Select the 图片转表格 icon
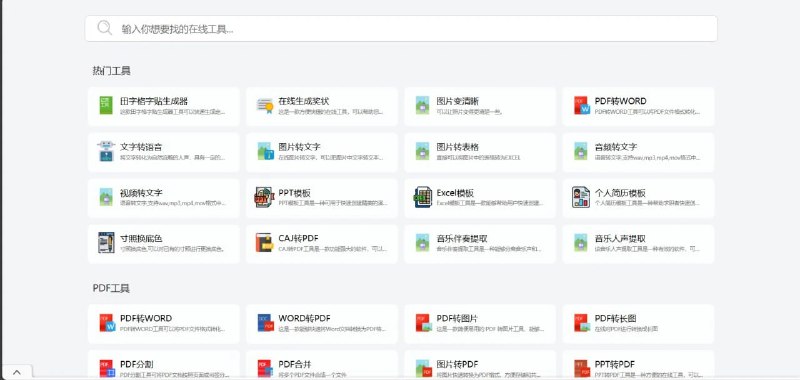This screenshot has width=800, height=380. pyautogui.click(x=422, y=151)
